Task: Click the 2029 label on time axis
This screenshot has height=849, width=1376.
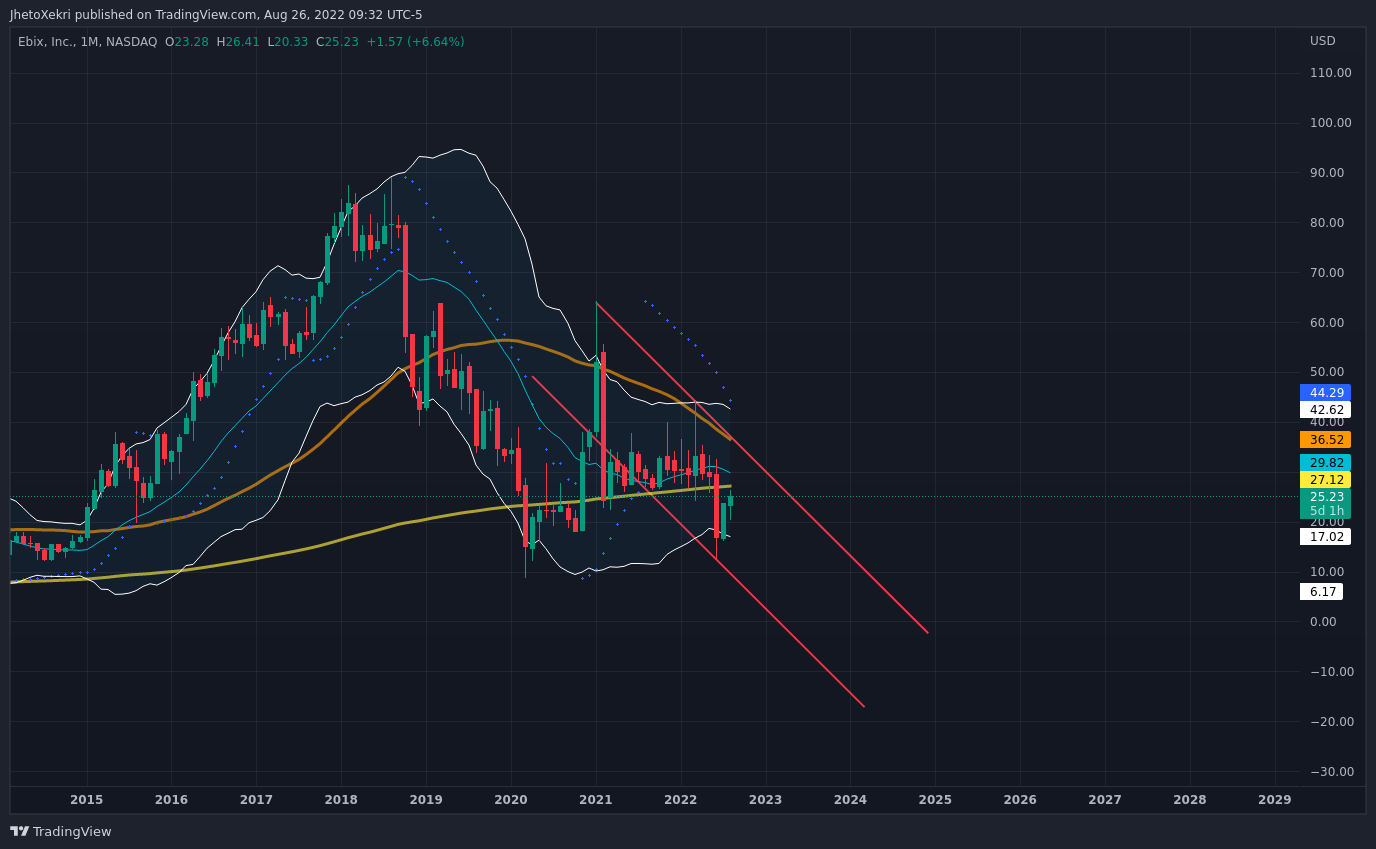Action: (1275, 800)
